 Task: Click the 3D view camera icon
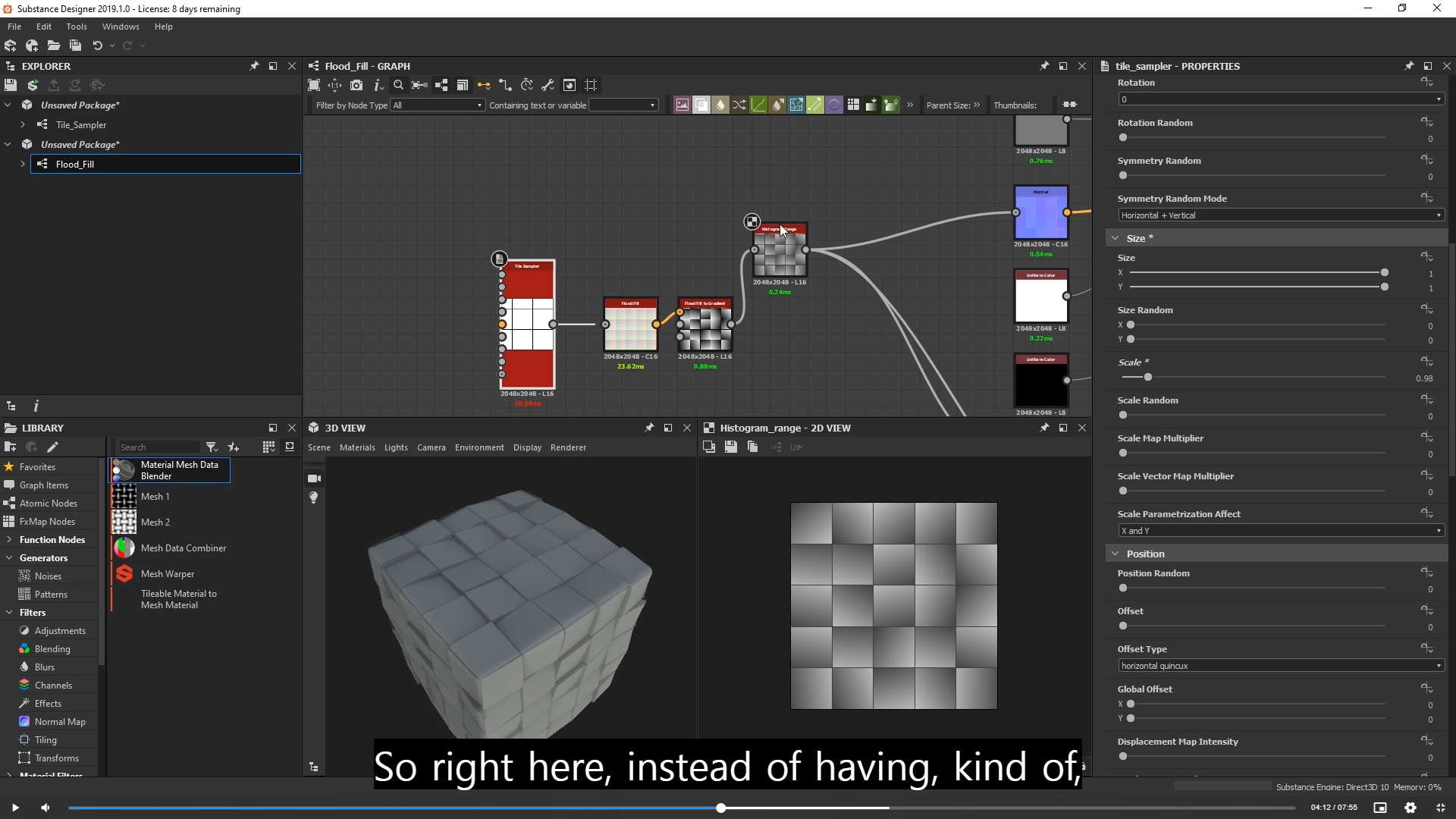point(314,479)
